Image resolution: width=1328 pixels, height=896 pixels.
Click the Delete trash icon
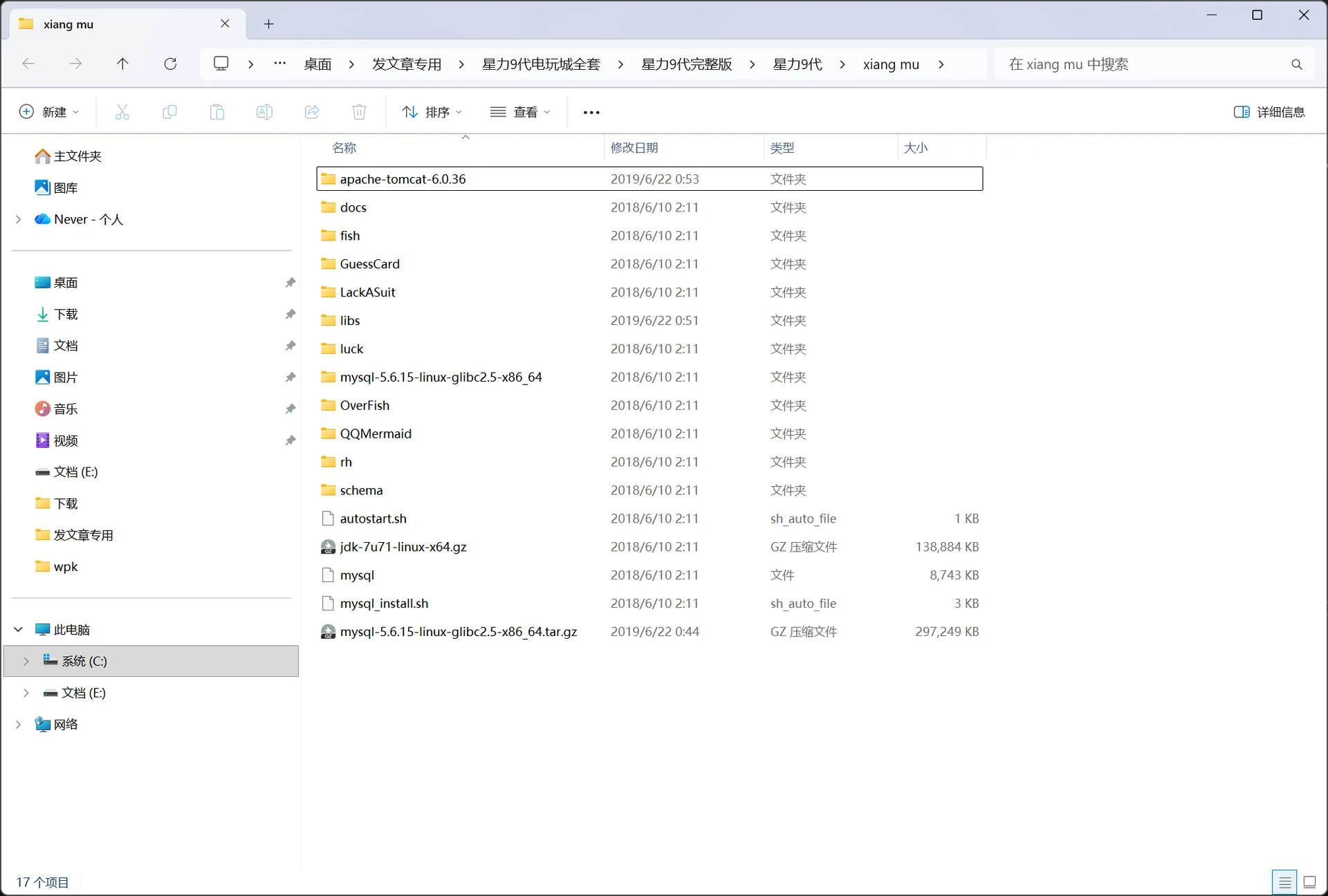click(x=359, y=112)
